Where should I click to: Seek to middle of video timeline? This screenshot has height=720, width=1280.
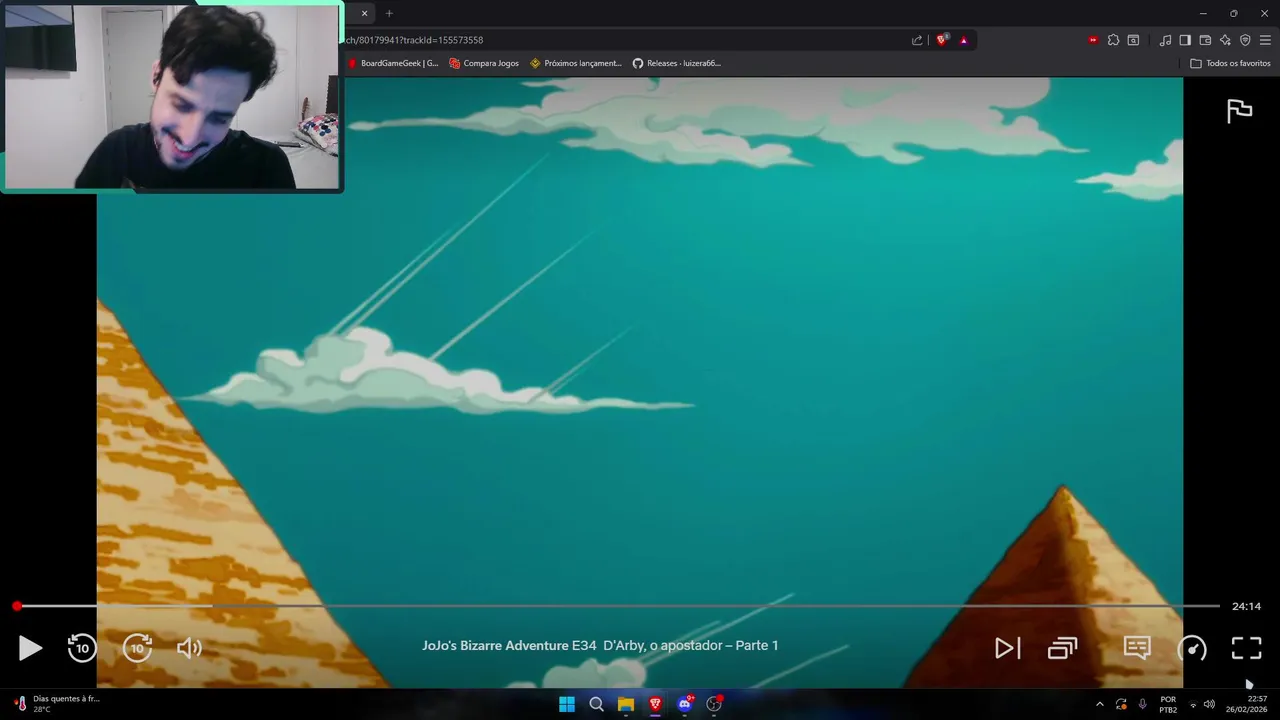[616, 606]
